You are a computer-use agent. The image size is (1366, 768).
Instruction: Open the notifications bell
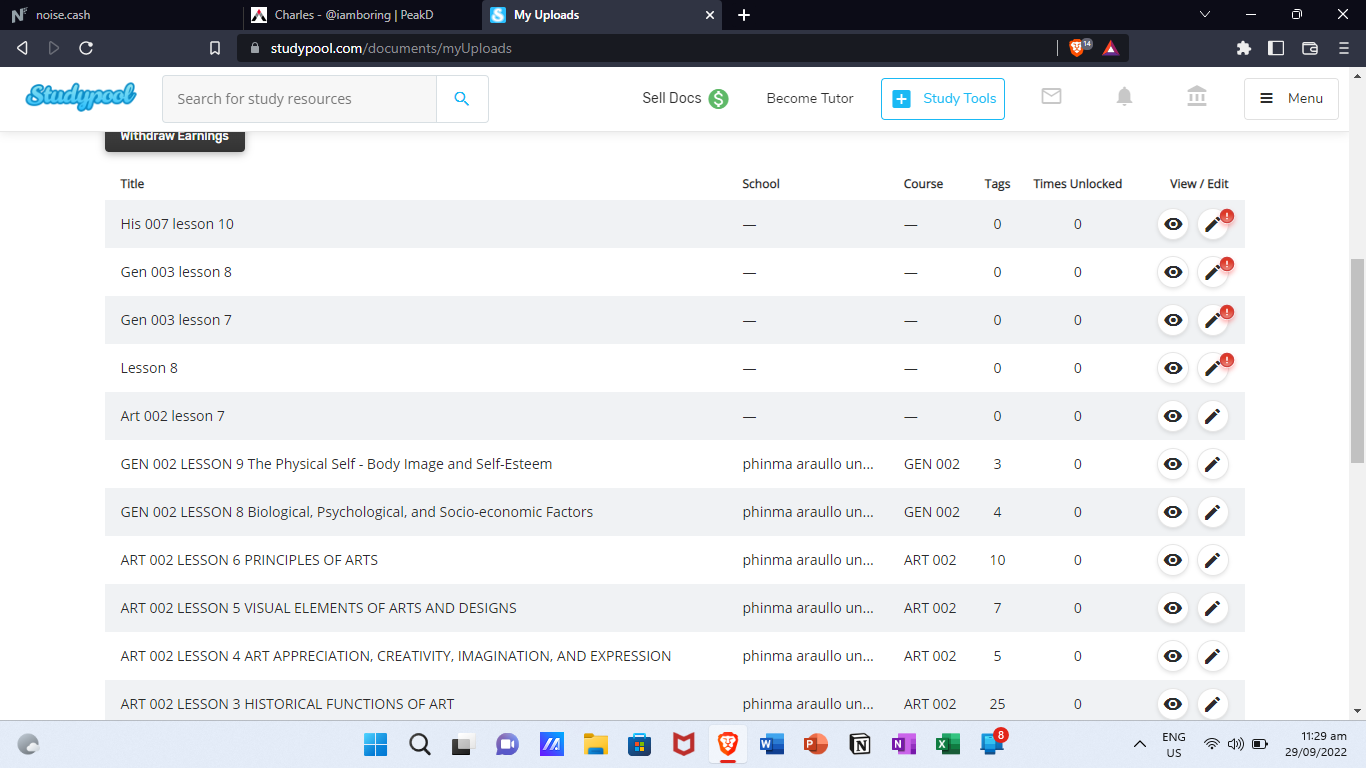click(1125, 96)
